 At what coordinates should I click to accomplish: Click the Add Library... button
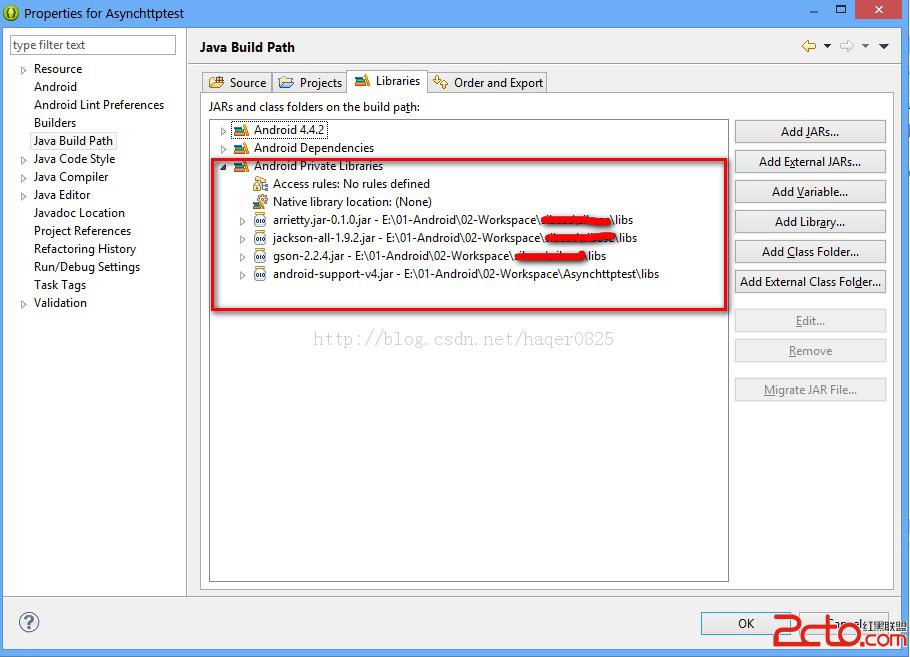pyautogui.click(x=810, y=222)
